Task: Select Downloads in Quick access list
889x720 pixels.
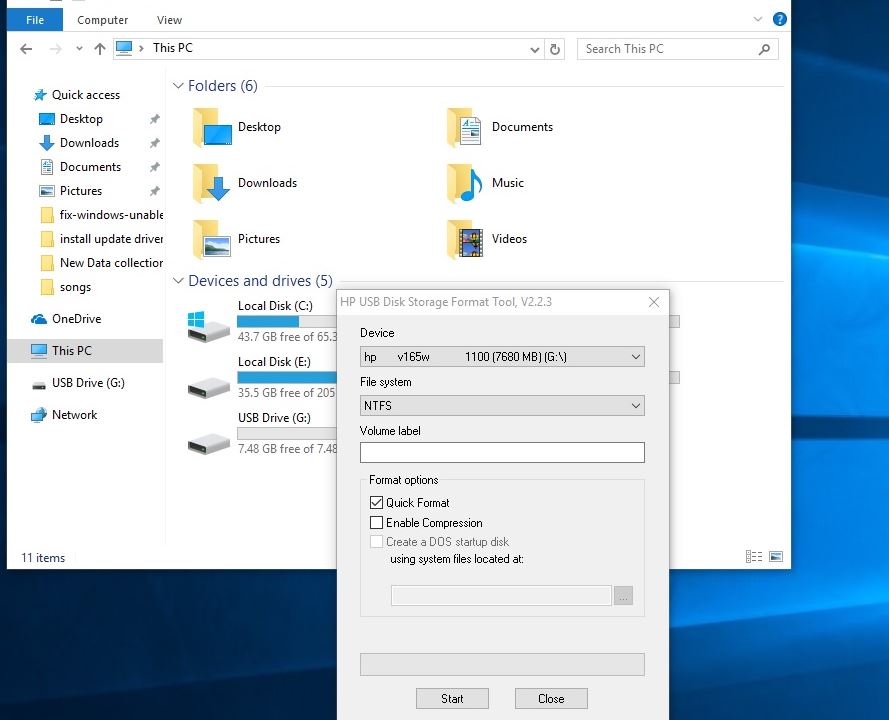Action: 89,143
